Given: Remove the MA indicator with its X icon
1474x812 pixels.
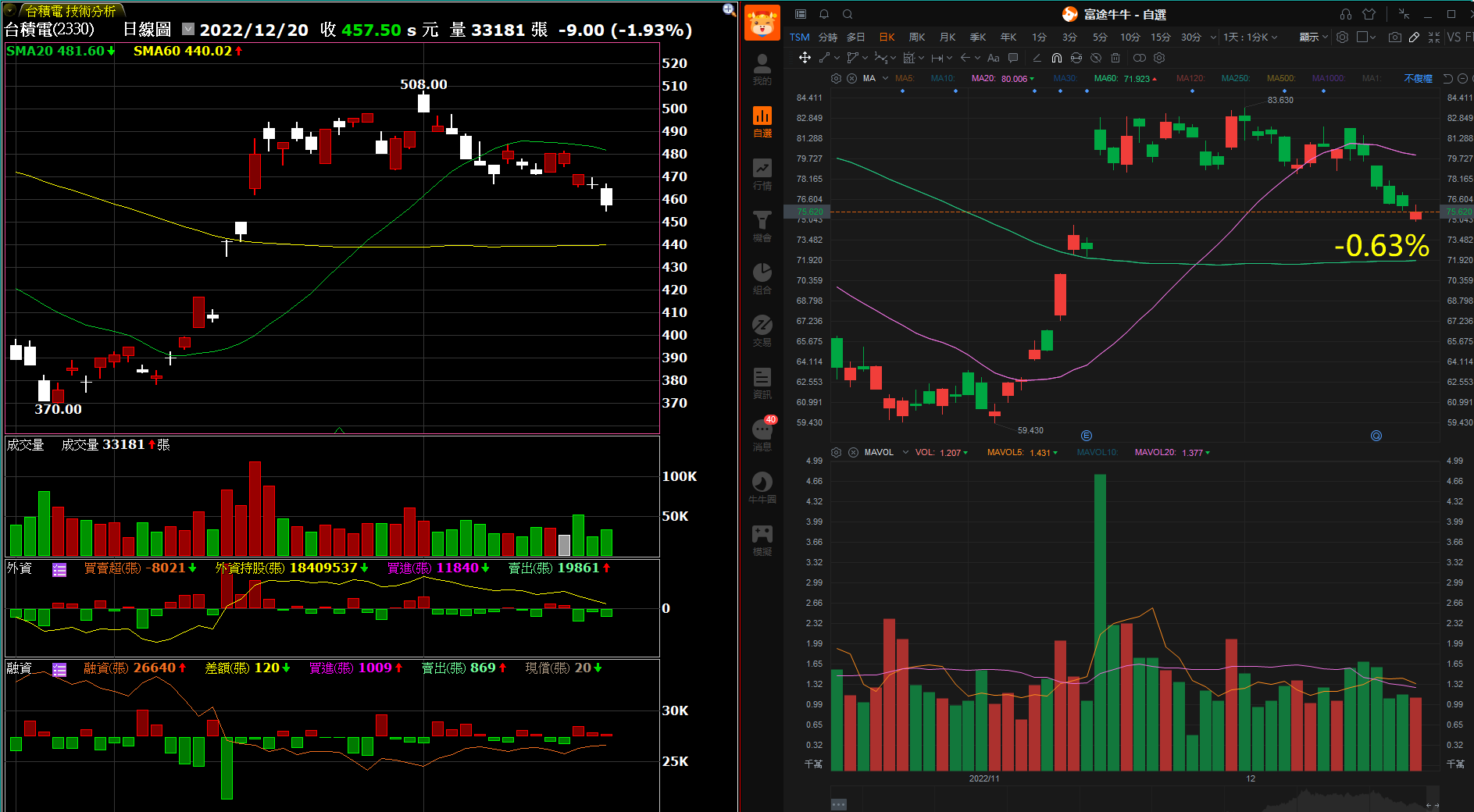Looking at the screenshot, I should 851,78.
